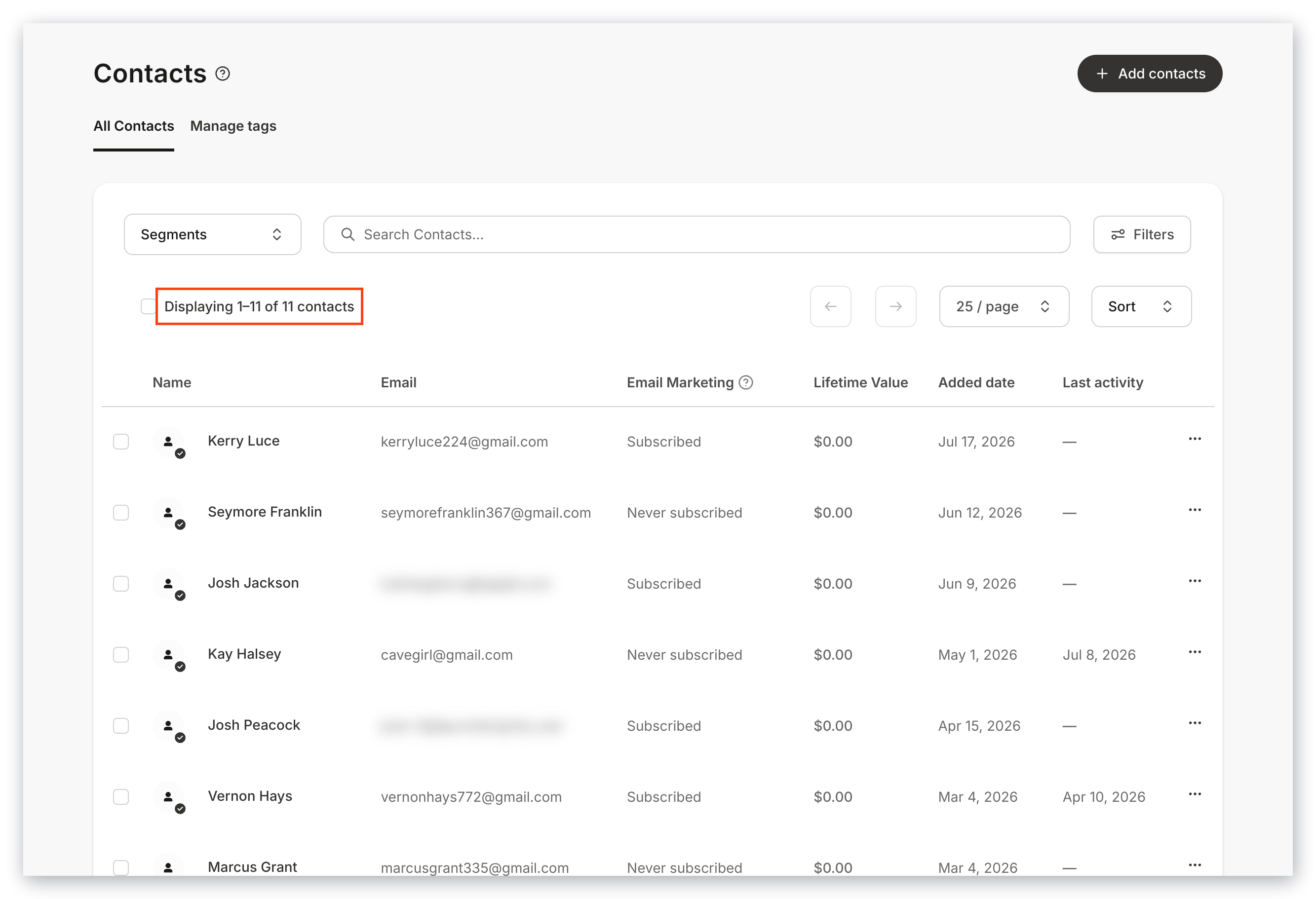Open more options for Kerry Luce
This screenshot has height=899, width=1316.
point(1195,439)
